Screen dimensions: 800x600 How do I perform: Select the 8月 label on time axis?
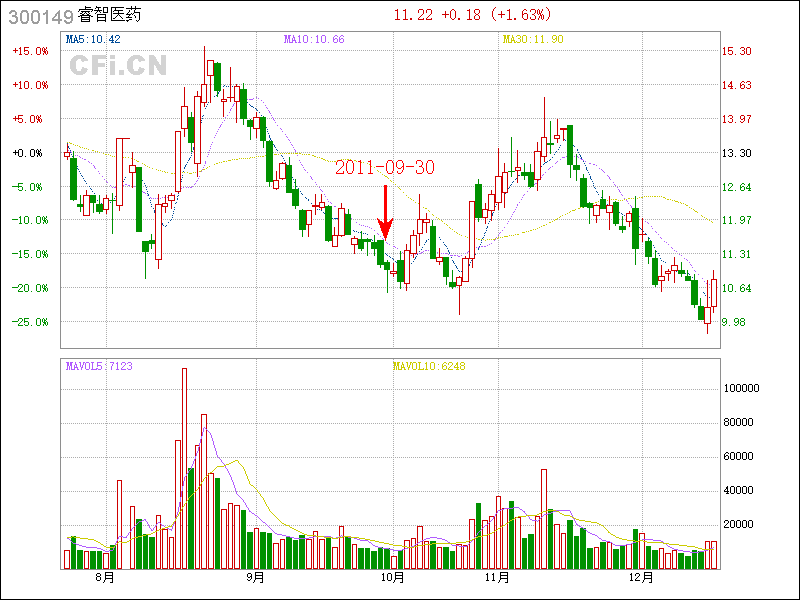105,577
